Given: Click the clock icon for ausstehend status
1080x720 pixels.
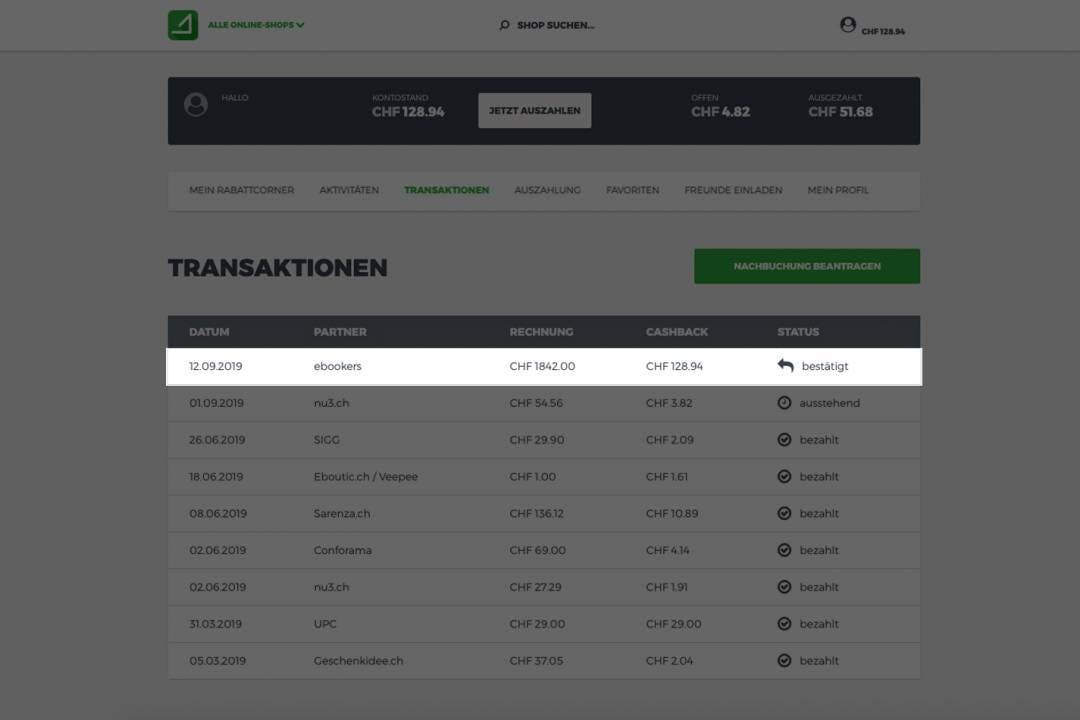Looking at the screenshot, I should tap(784, 403).
